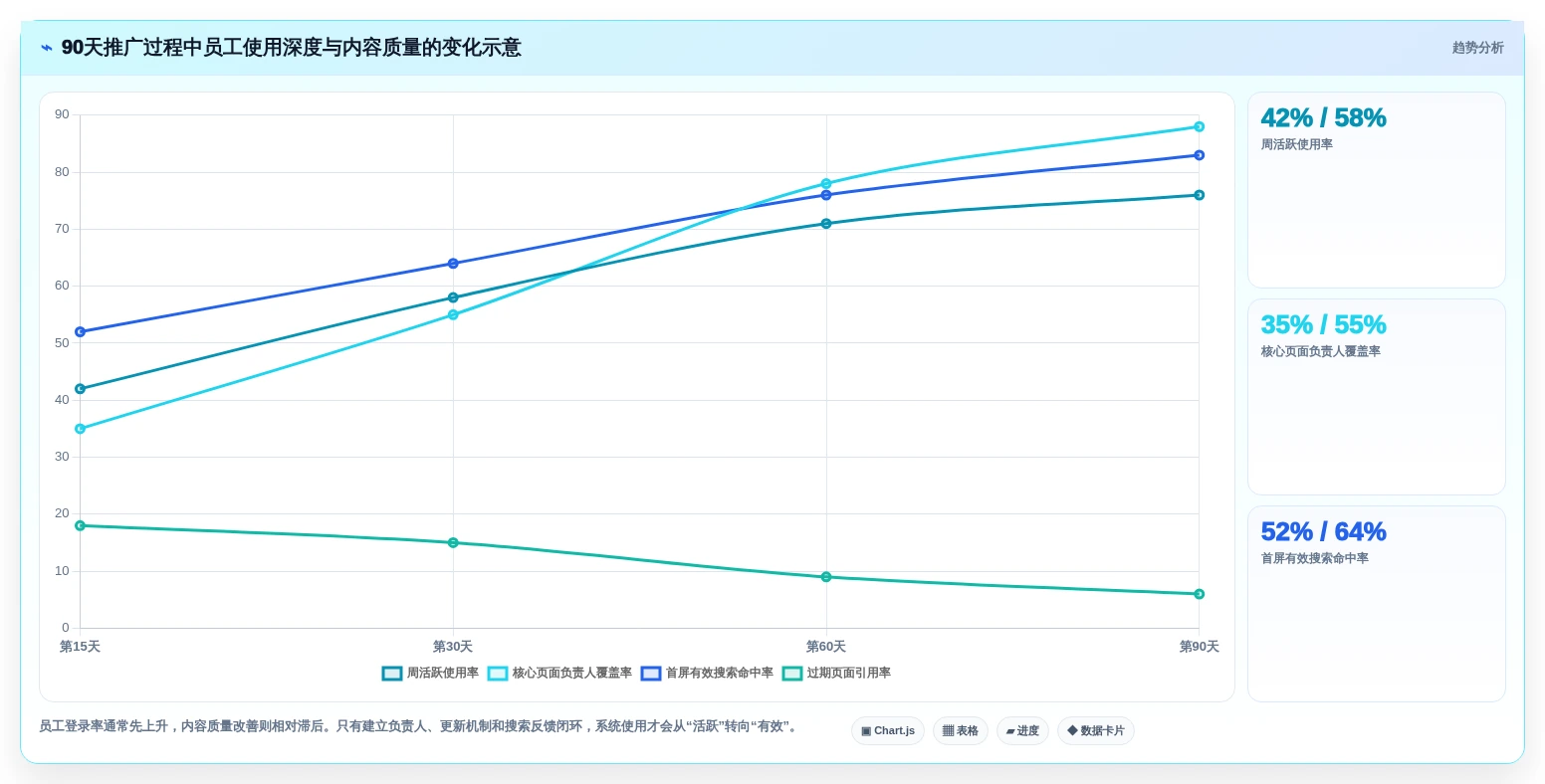Click 周活跃使用率 point at 第15天 (42)
The image size is (1545, 784).
[80, 389]
